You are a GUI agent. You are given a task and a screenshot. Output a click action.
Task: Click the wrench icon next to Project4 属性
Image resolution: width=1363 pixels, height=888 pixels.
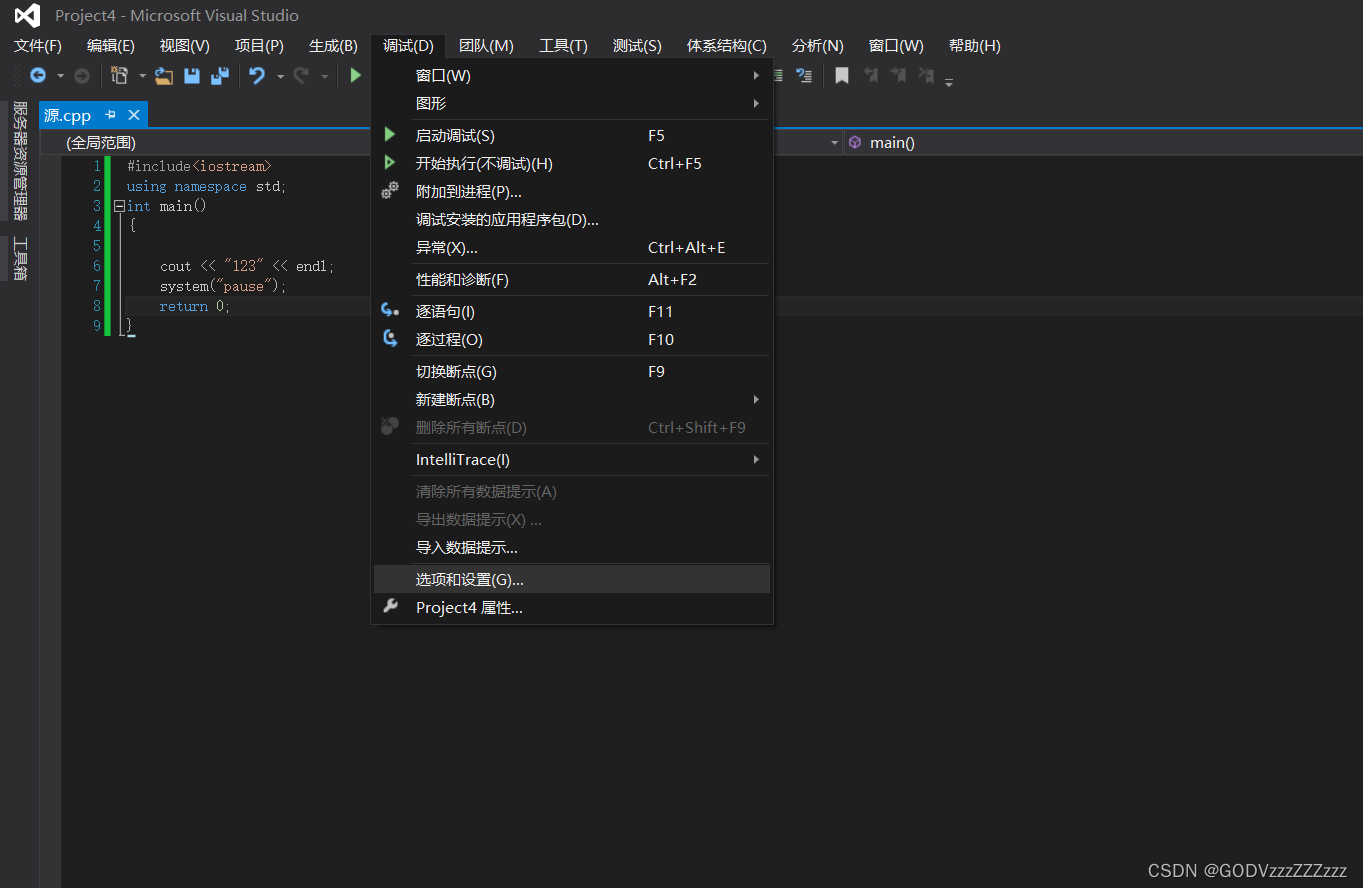pyautogui.click(x=390, y=607)
